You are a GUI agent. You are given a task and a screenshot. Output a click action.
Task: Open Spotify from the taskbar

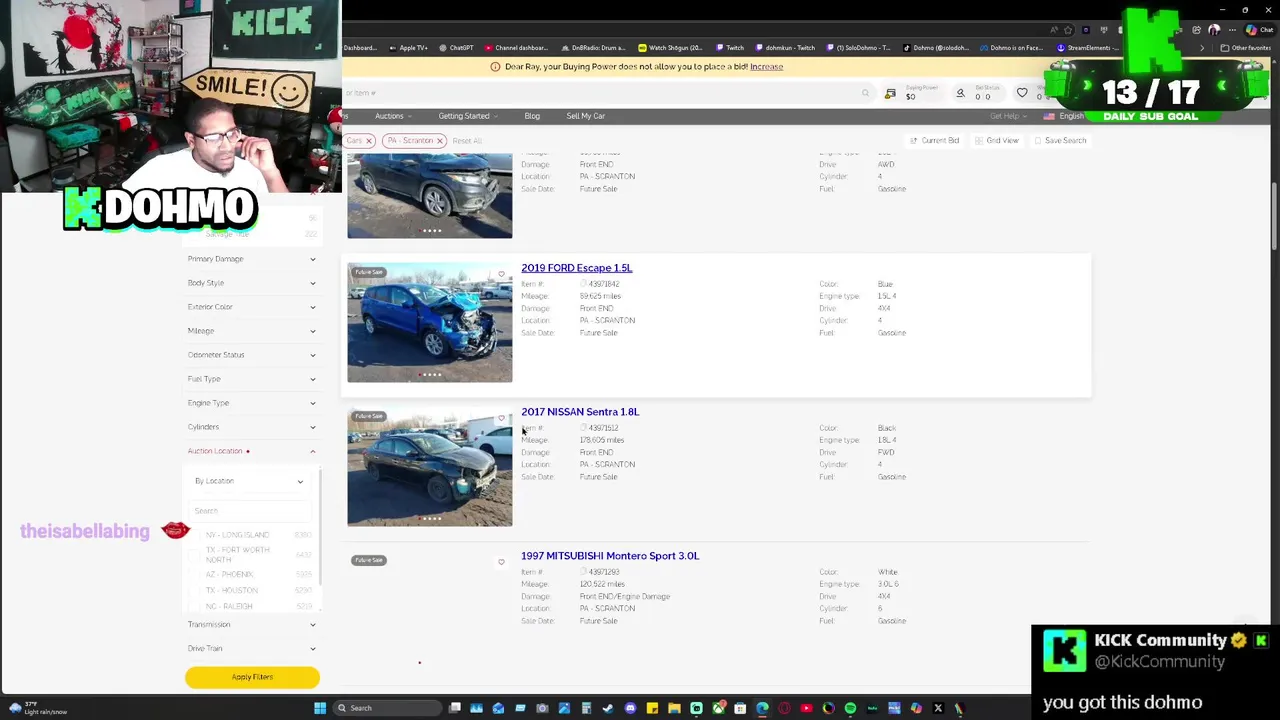(850, 708)
